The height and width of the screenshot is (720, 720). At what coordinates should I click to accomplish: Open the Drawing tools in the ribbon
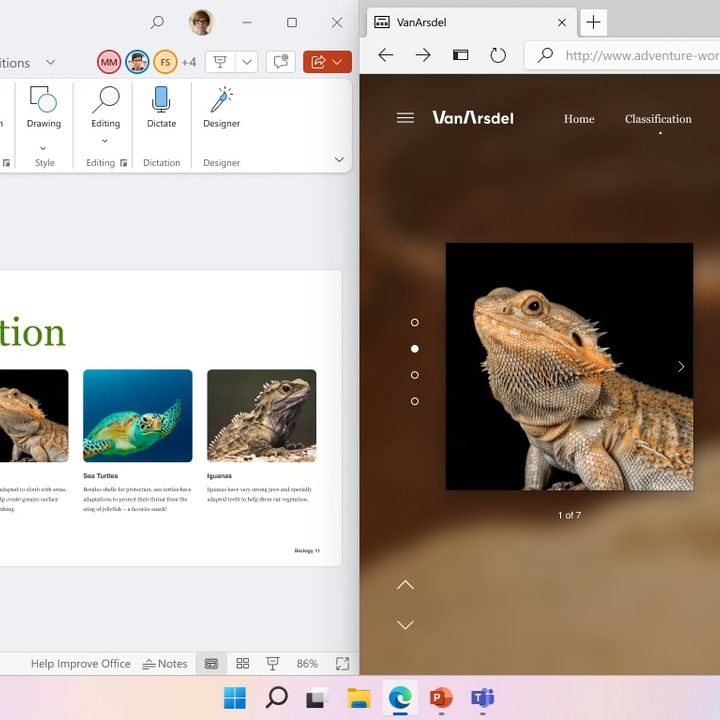pyautogui.click(x=44, y=107)
